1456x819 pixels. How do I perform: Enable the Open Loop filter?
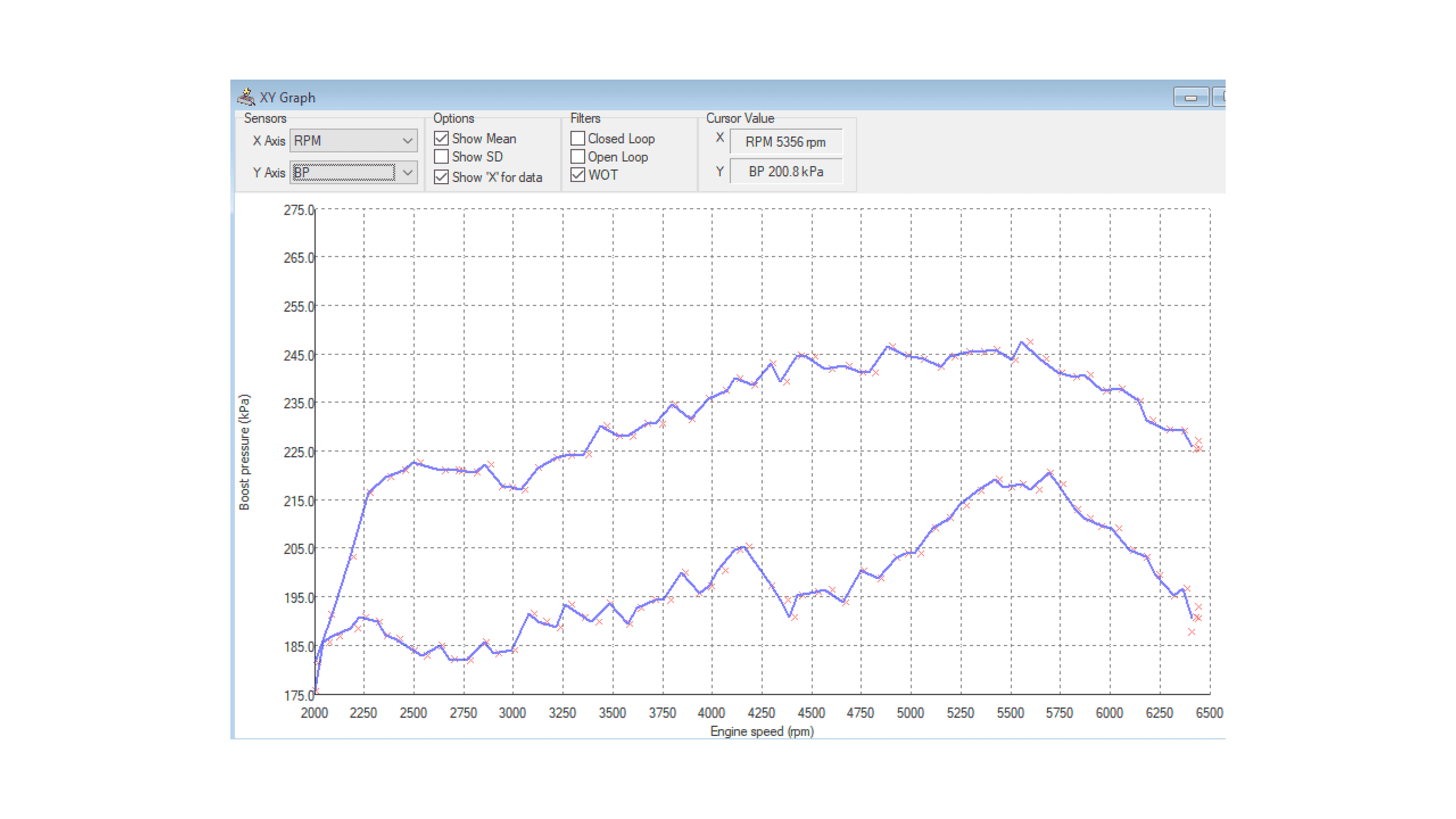pyautogui.click(x=578, y=157)
